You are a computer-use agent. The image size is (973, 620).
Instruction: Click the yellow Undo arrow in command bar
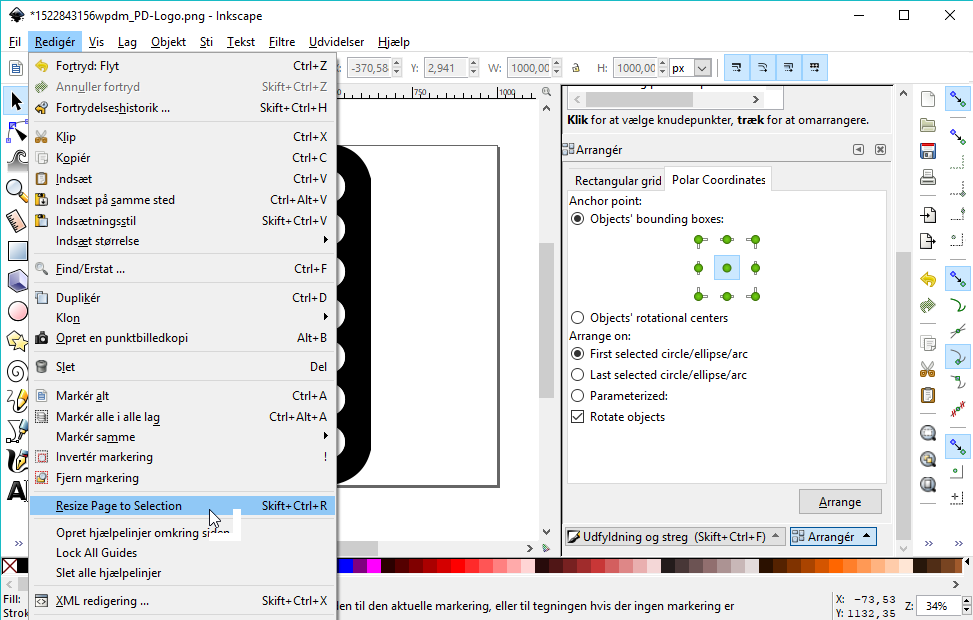tap(928, 279)
